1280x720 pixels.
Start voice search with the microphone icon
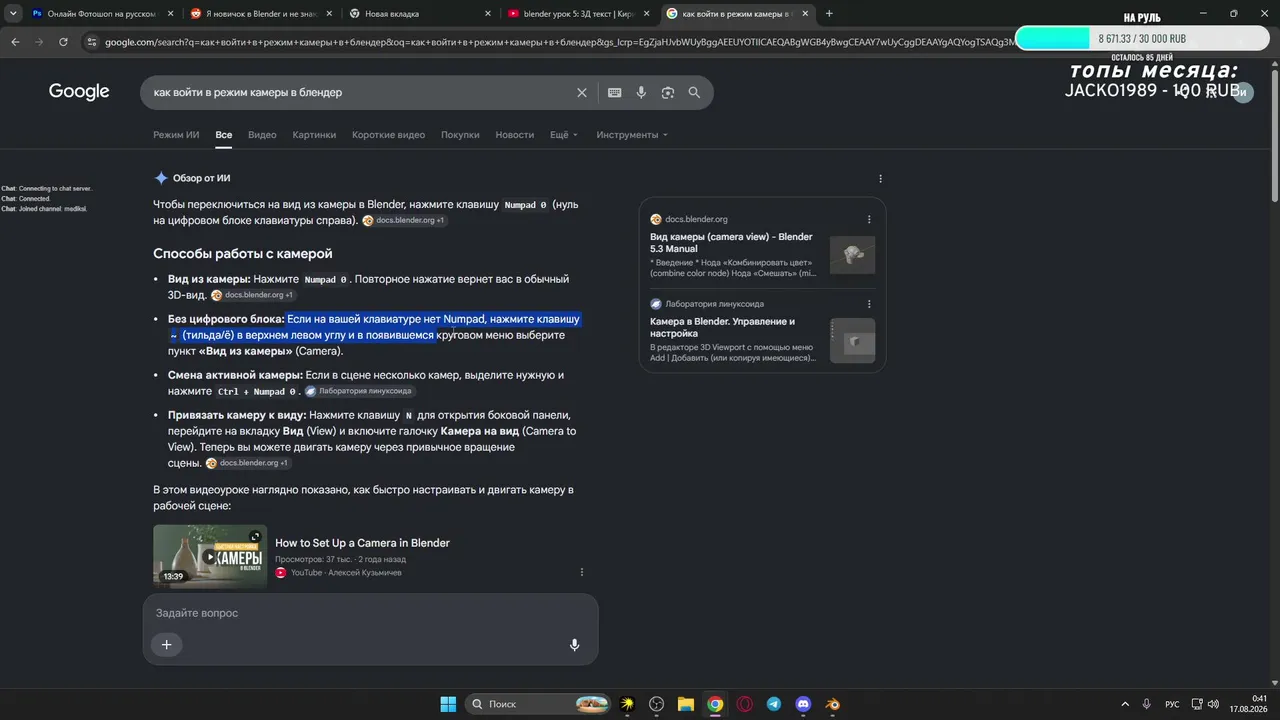pos(641,92)
